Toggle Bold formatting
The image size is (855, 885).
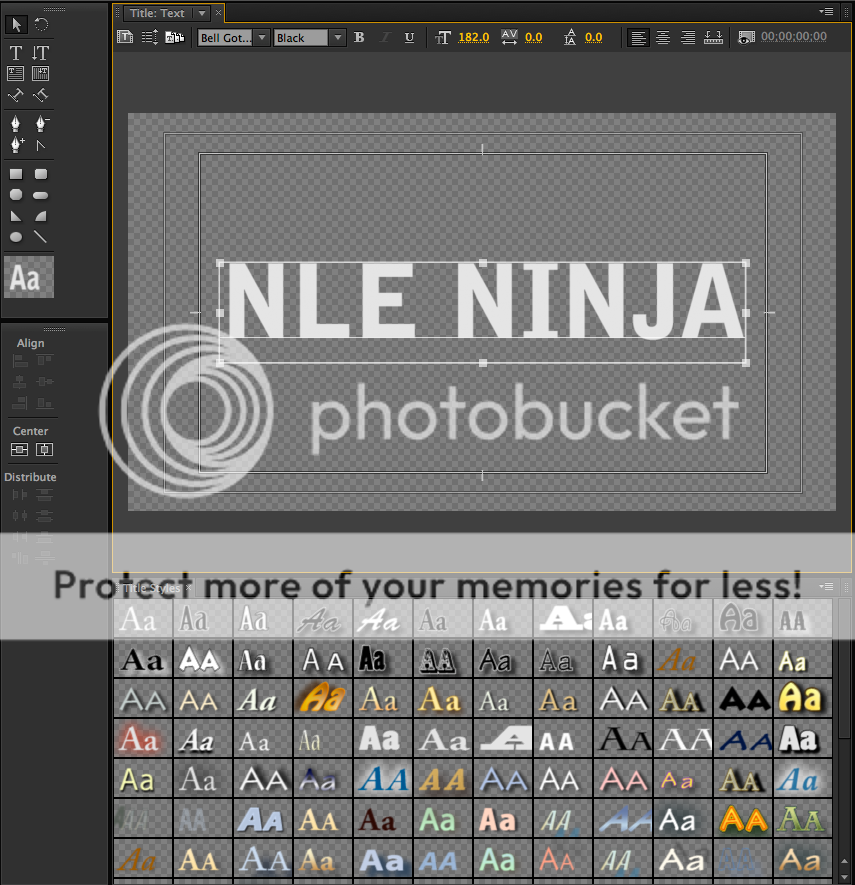359,37
